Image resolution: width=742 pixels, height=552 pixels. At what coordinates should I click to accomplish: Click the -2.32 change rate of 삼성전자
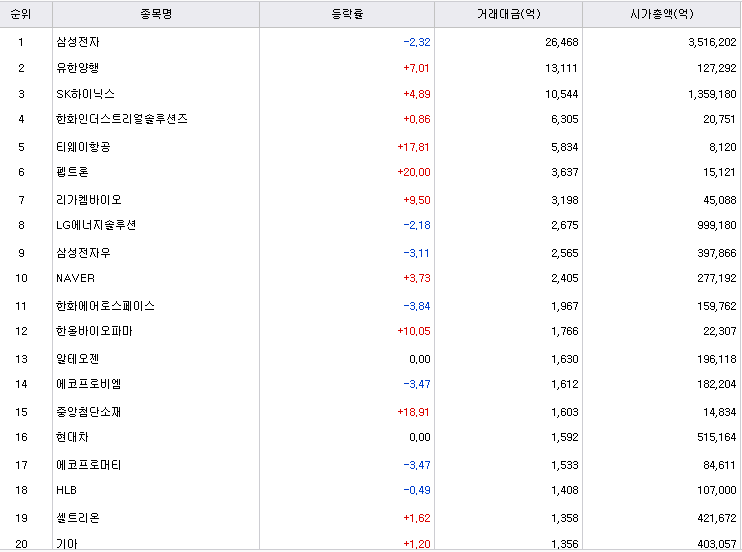pyautogui.click(x=417, y=42)
